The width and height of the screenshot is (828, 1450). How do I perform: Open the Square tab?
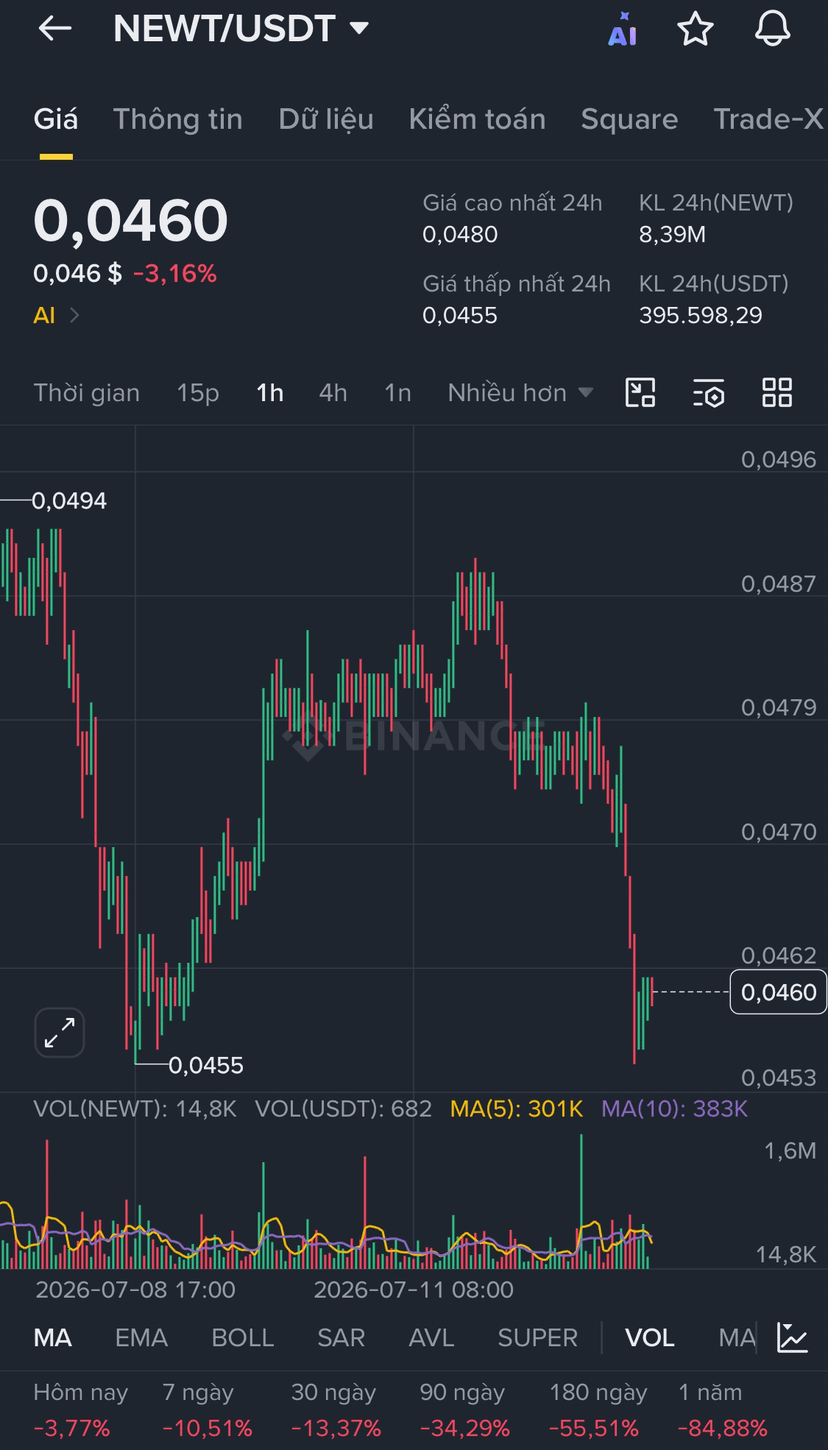coord(629,119)
